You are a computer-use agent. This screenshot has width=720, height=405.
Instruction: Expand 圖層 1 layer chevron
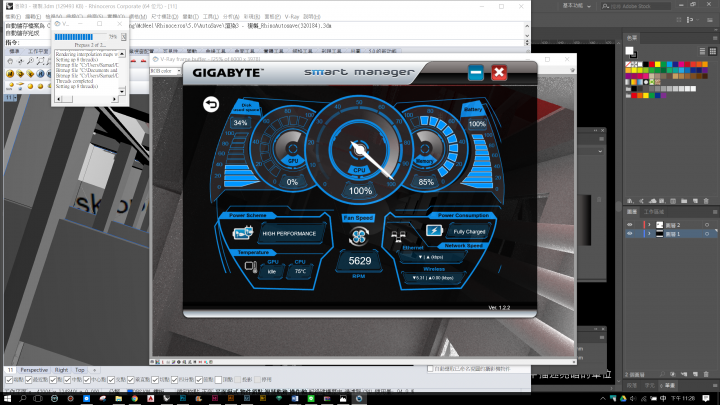[x=649, y=234]
